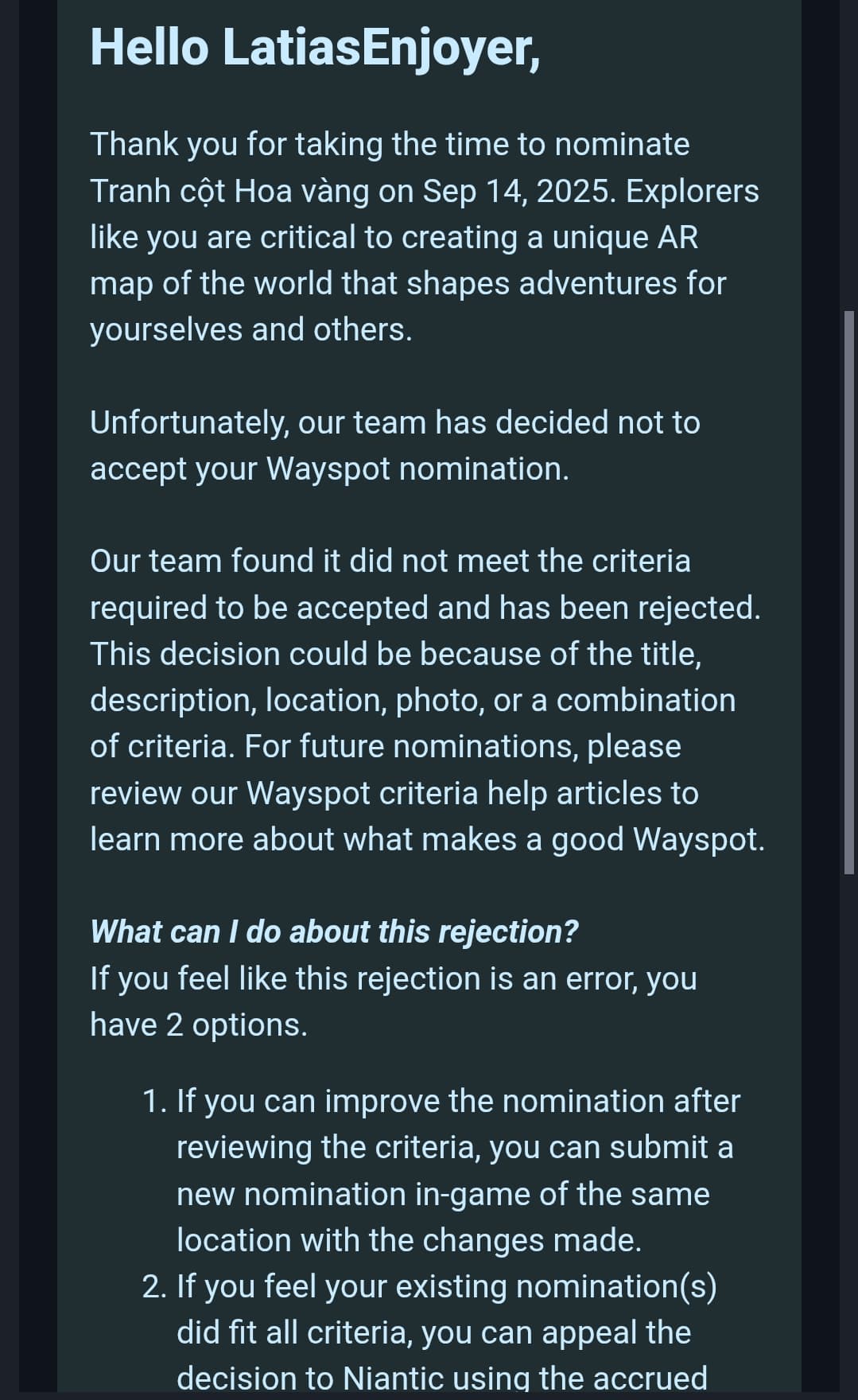Click "decision to Niantic using the accrued" line
The image size is (858, 1400).
pos(442,1379)
